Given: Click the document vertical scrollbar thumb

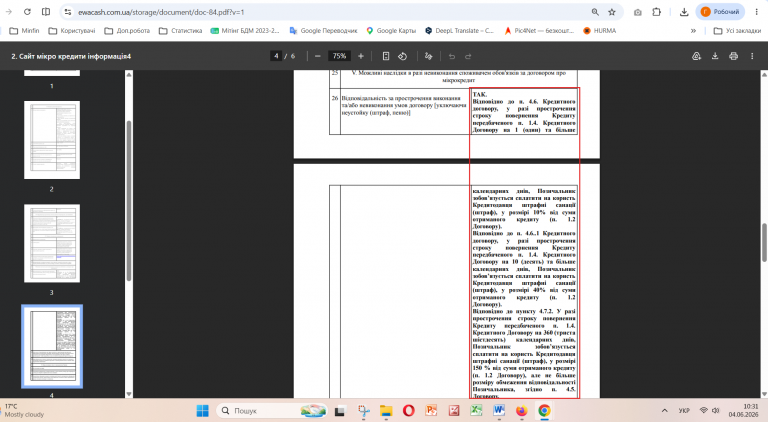Looking at the screenshot, I should click(764, 242).
